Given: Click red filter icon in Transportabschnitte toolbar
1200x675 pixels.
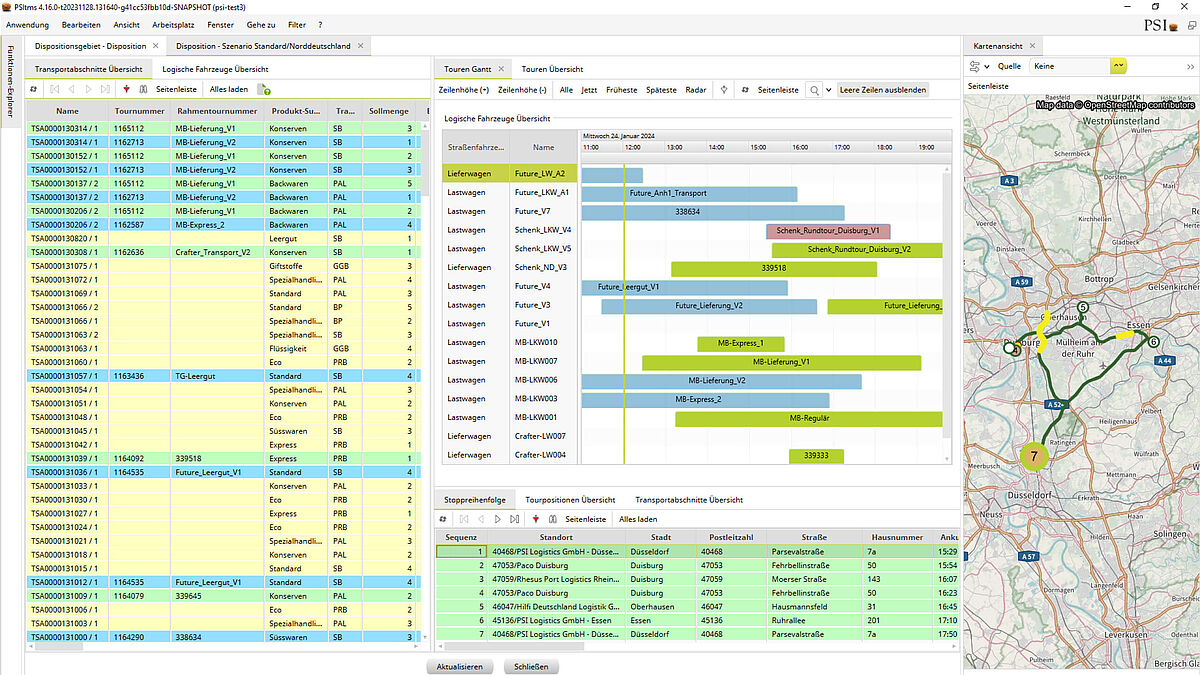Looking at the screenshot, I should 126,90.
